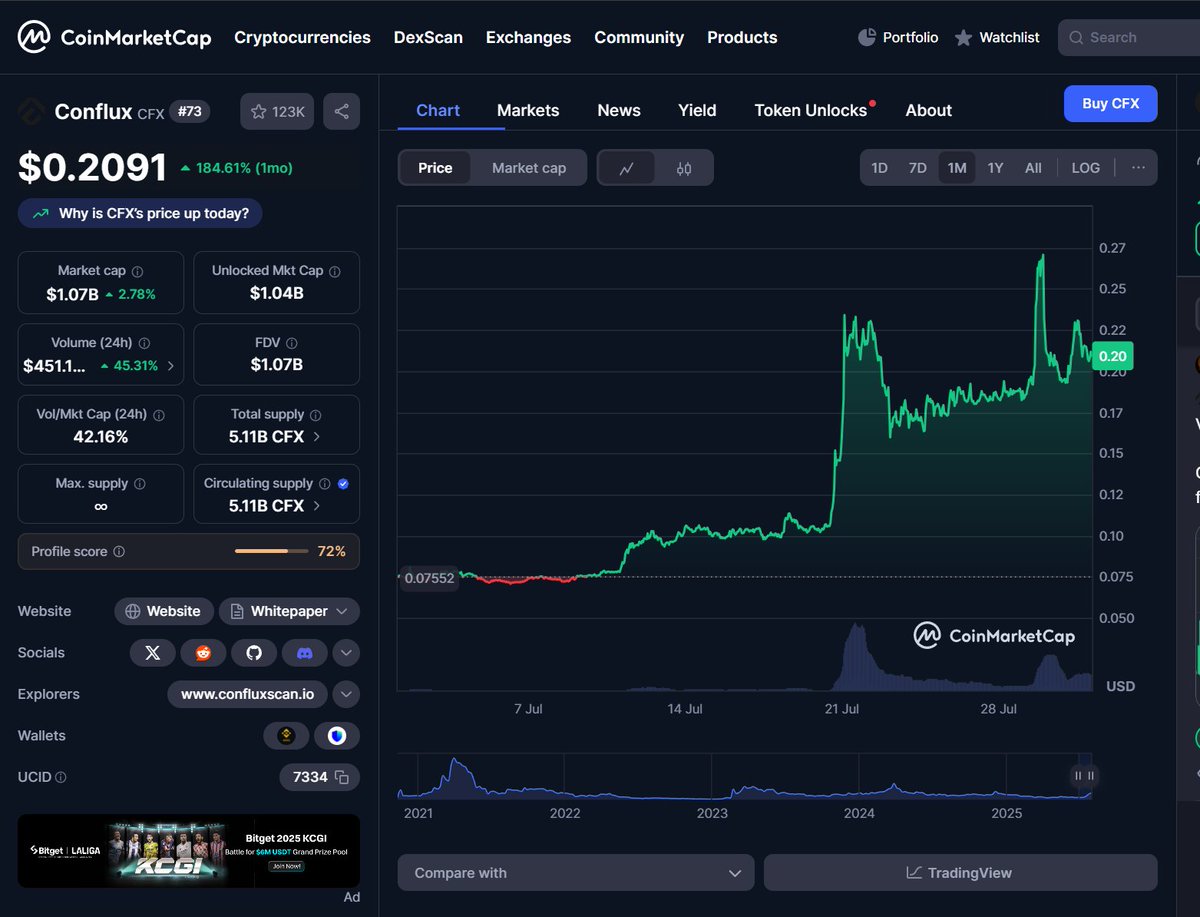Open the DexScan header menu
The height and width of the screenshot is (917, 1200).
[428, 37]
